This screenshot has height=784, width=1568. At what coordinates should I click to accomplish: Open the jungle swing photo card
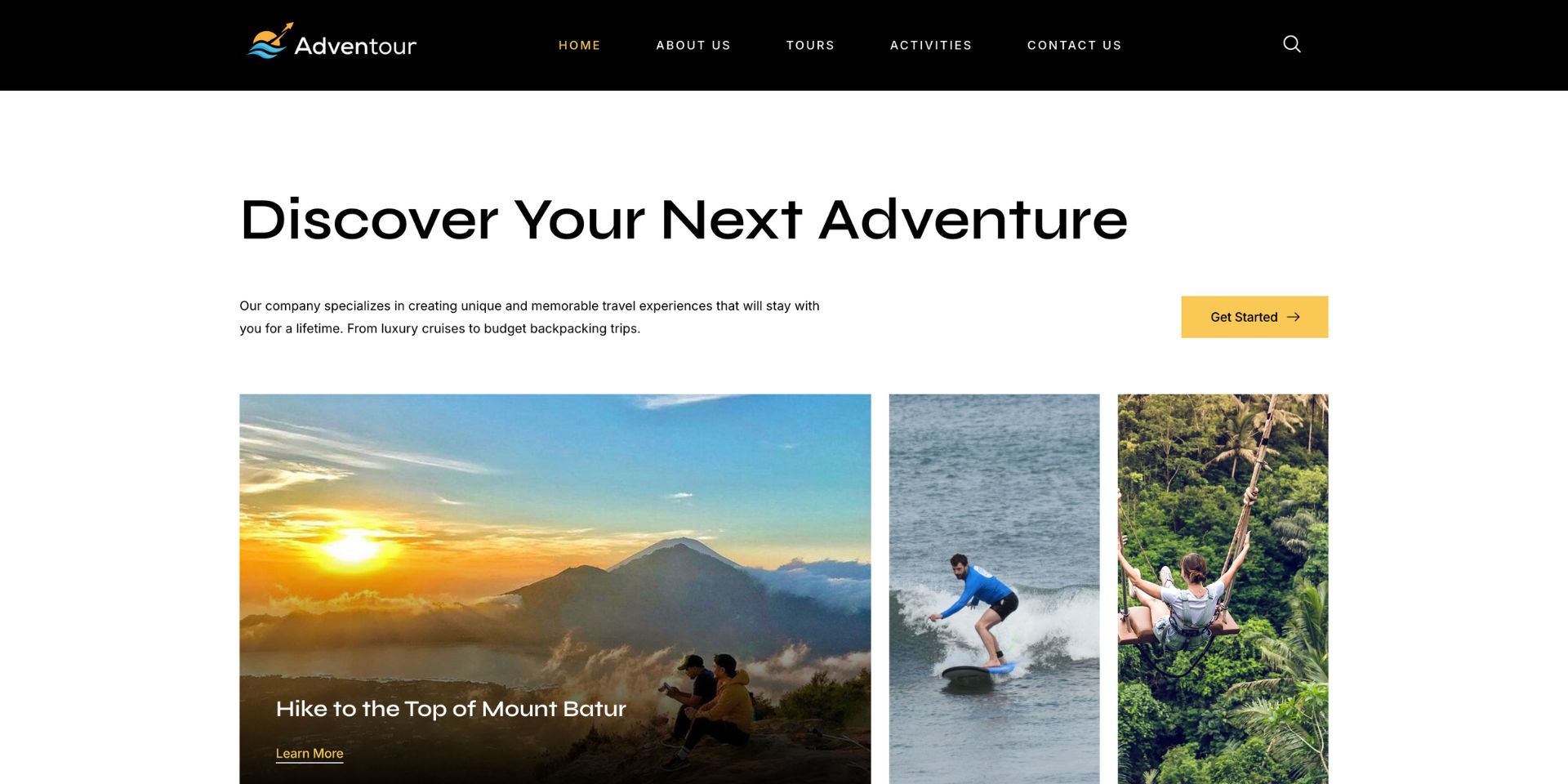[x=1223, y=589]
